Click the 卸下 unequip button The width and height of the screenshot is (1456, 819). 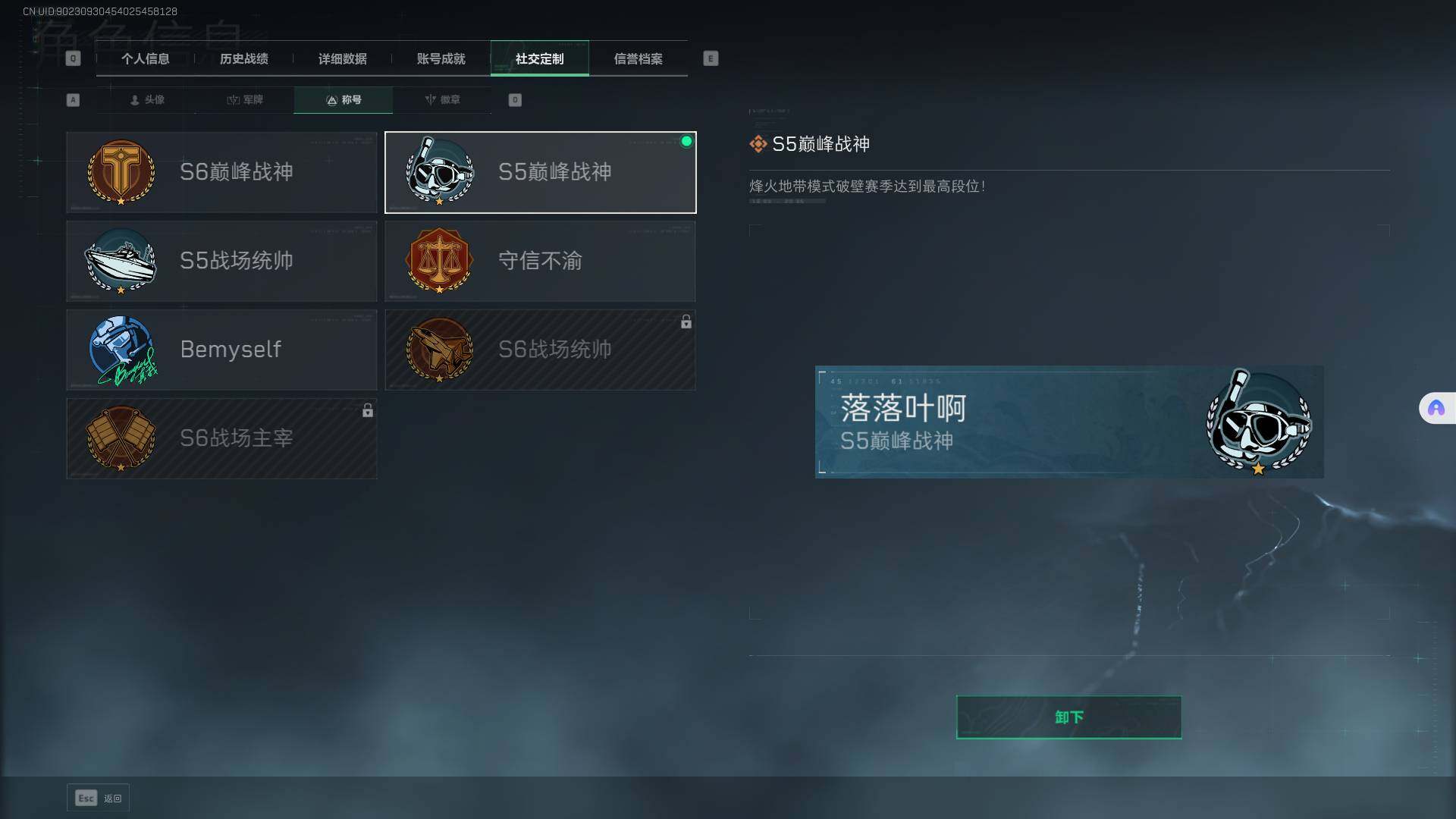pyautogui.click(x=1068, y=717)
